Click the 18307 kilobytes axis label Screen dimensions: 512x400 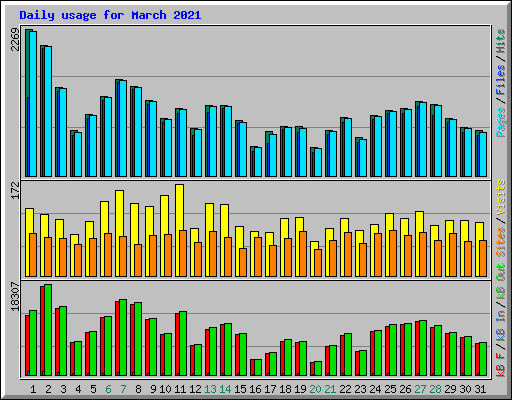point(15,296)
